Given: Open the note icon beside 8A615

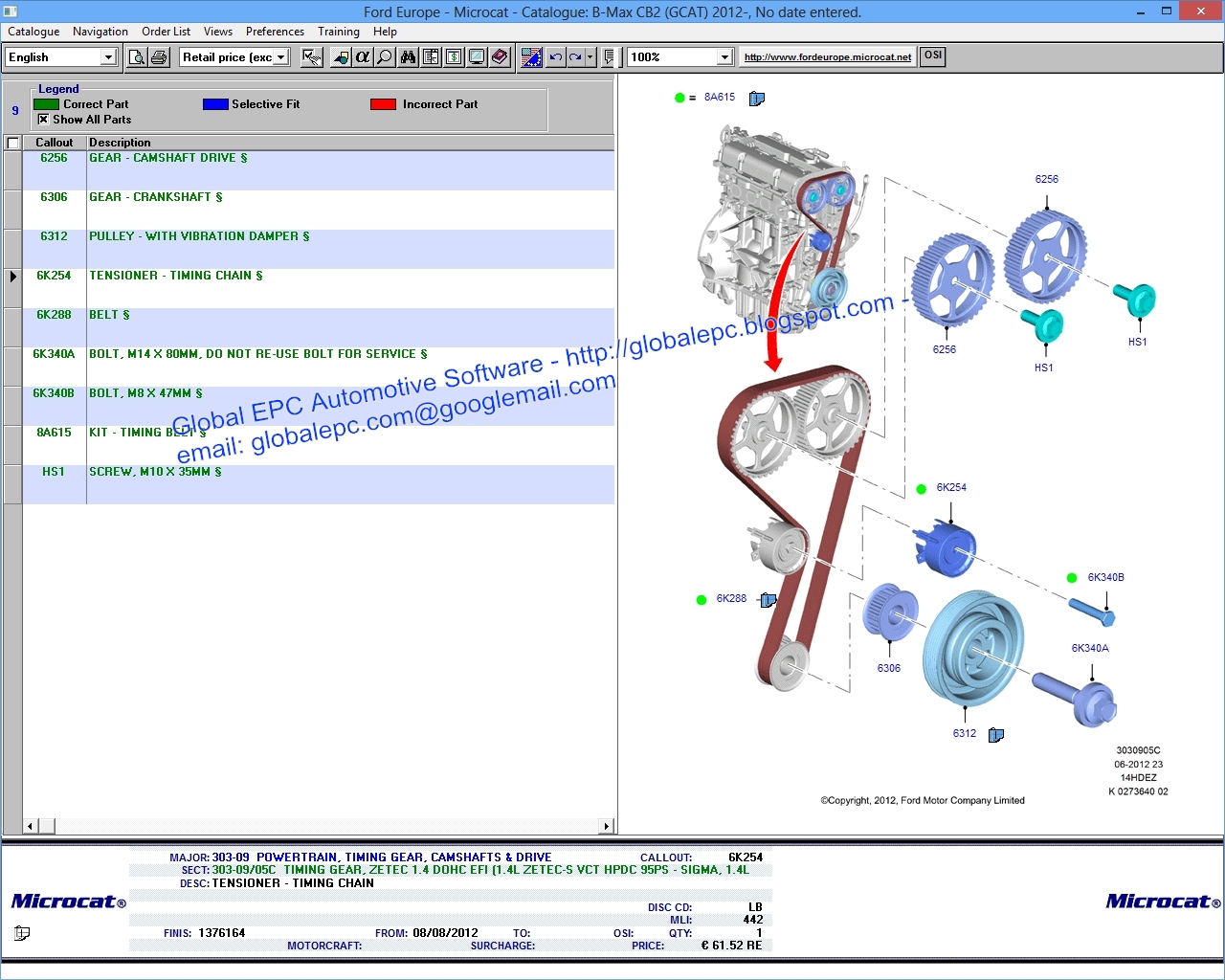Looking at the screenshot, I should click(757, 98).
